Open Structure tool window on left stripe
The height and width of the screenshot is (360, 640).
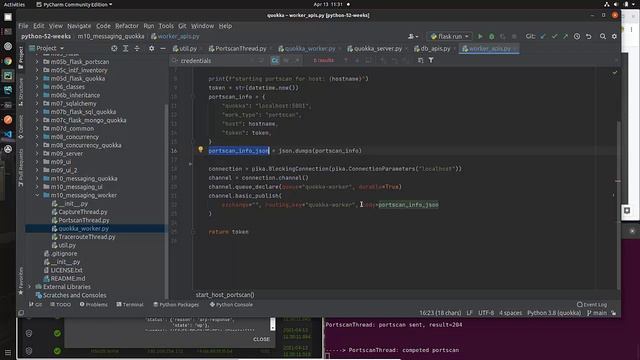pyautogui.click(x=21, y=92)
